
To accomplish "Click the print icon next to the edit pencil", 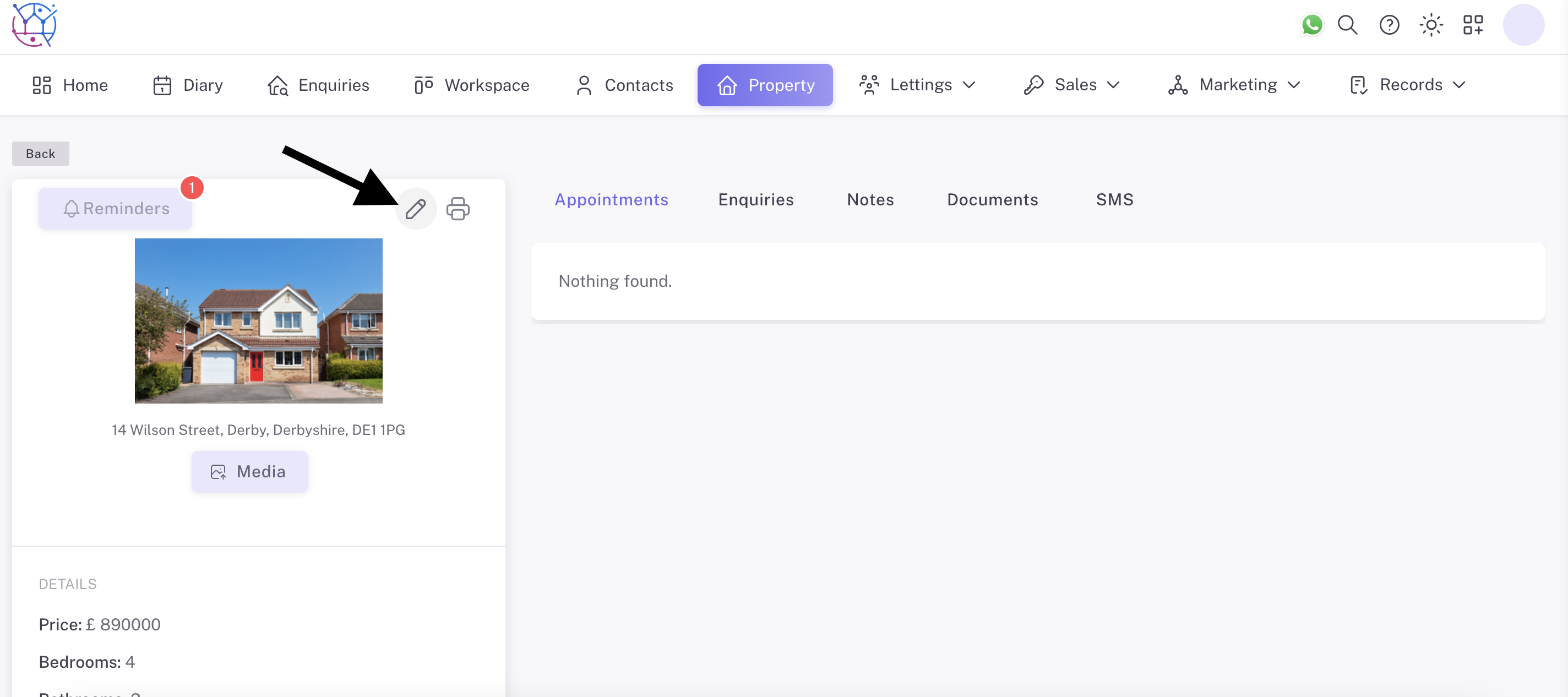I will click(x=458, y=208).
